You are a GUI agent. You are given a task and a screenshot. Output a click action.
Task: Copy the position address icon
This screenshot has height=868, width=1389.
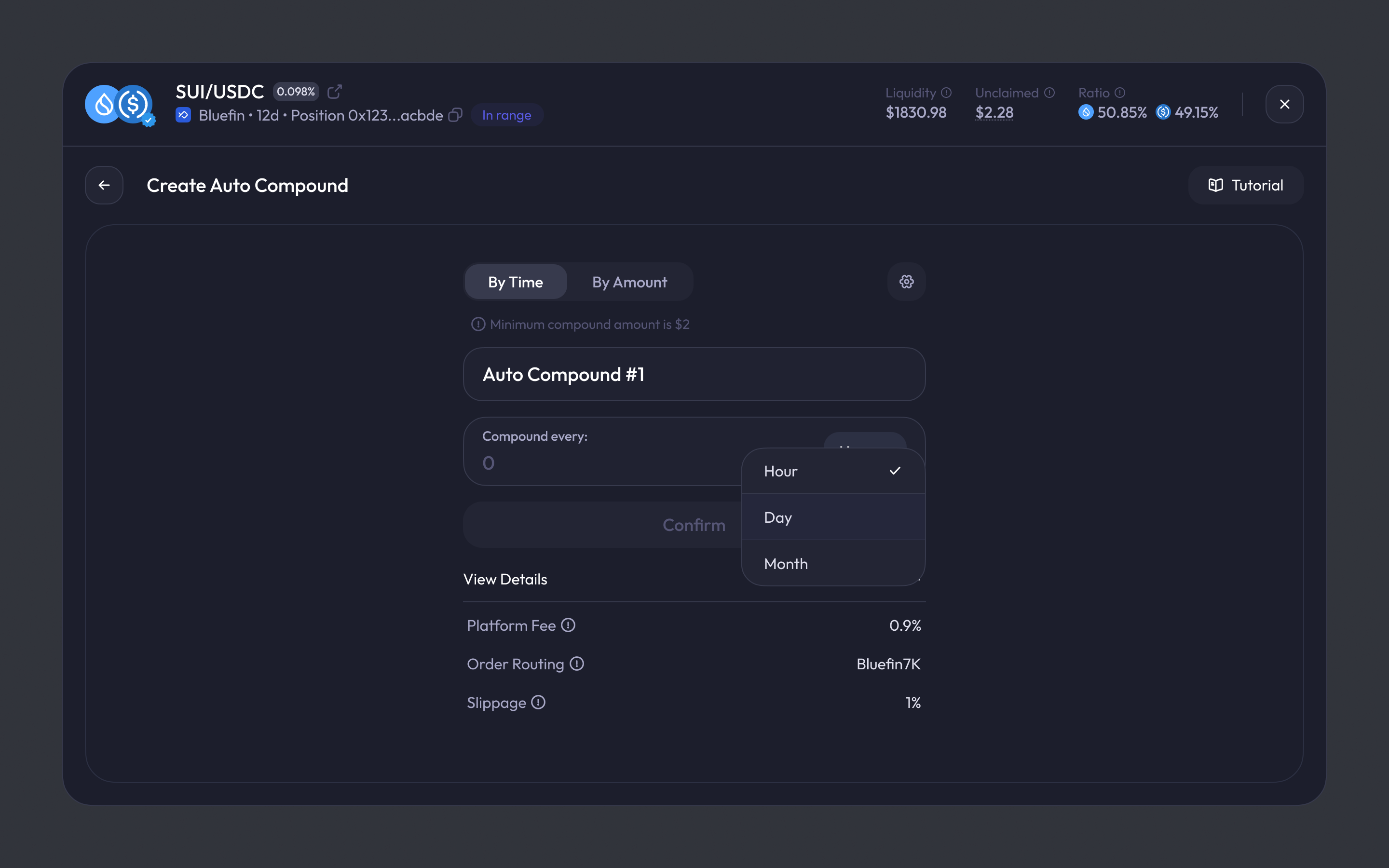point(455,115)
